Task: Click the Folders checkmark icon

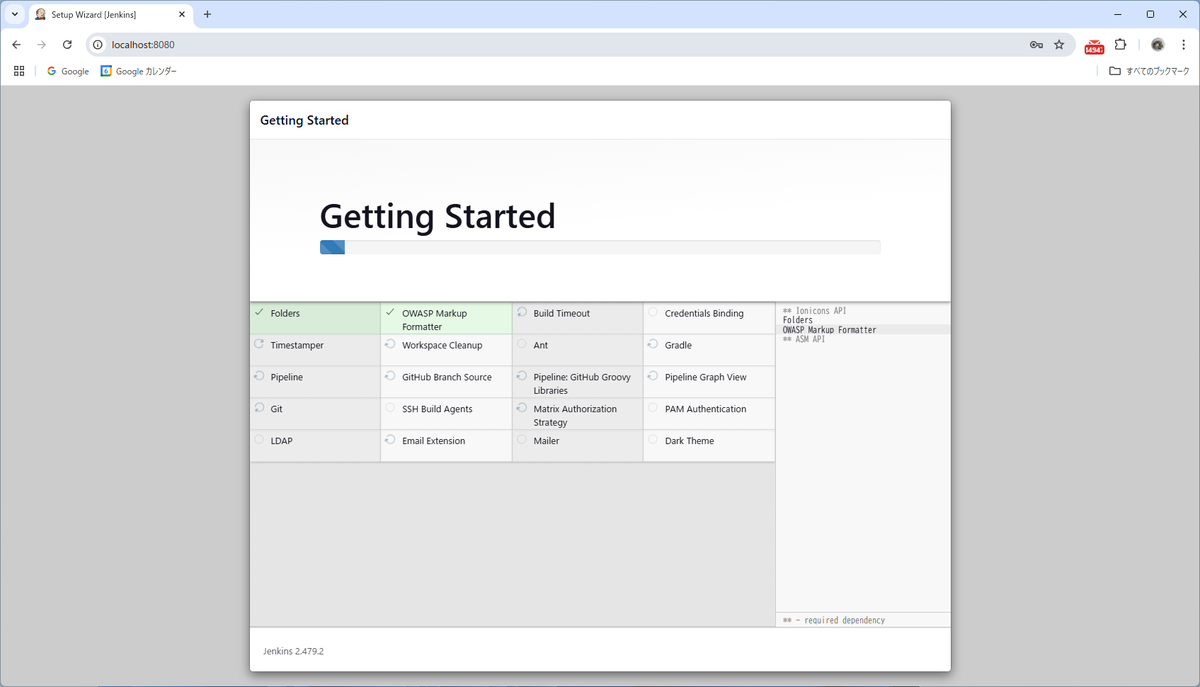Action: coord(259,312)
